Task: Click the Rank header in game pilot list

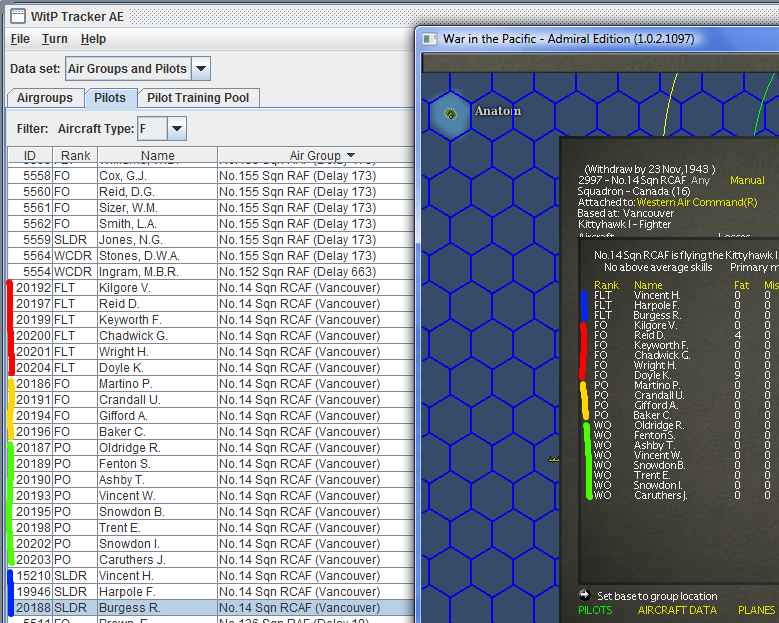Action: (607, 285)
